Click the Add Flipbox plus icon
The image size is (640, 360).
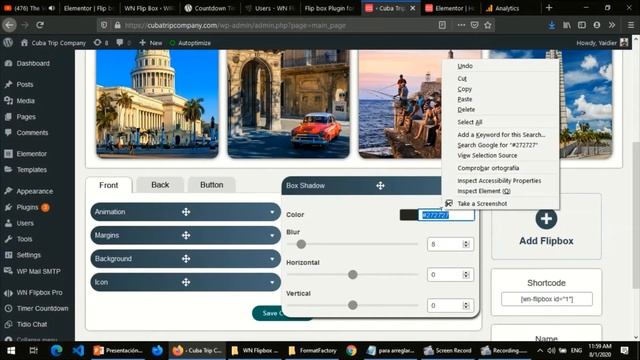[546, 219]
